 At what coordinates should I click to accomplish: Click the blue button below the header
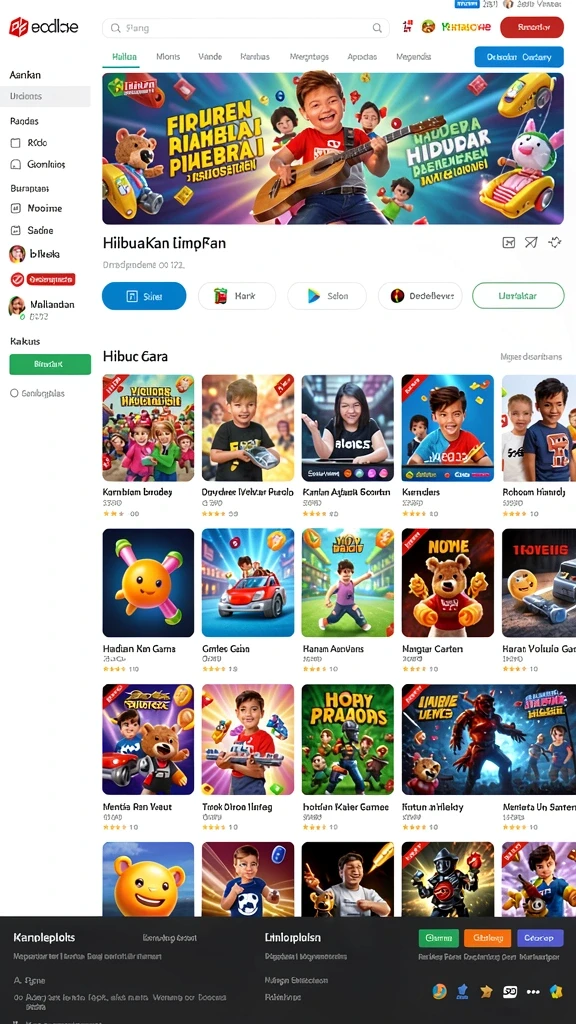[x=519, y=57]
